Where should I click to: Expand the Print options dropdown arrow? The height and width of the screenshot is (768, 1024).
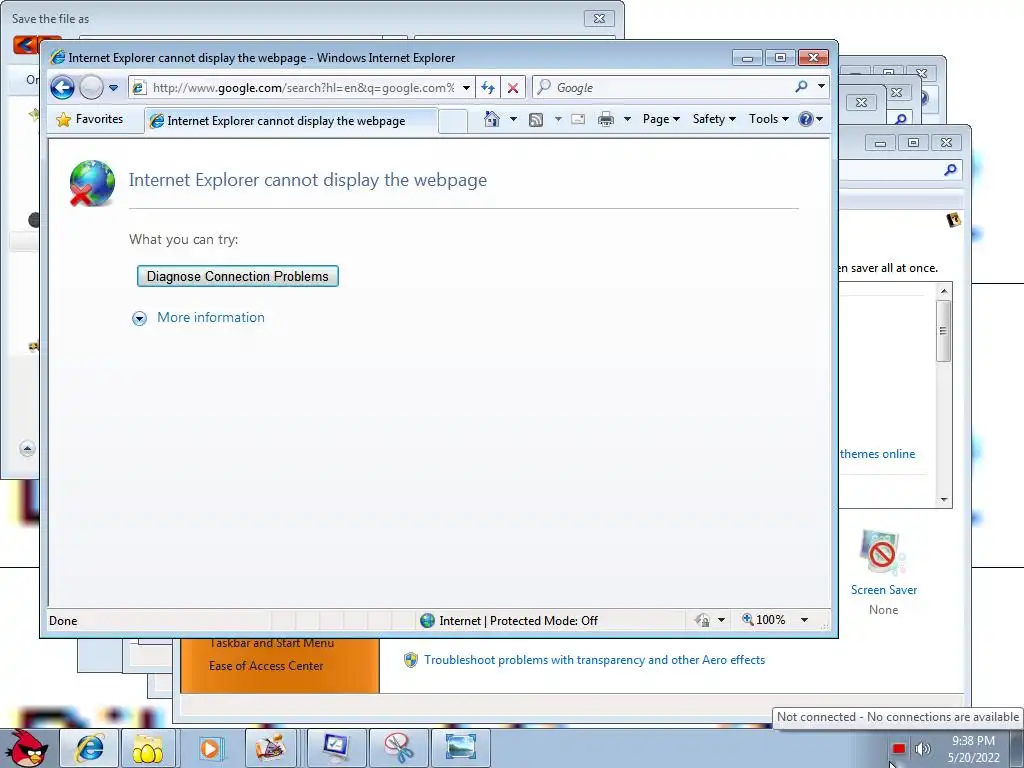pyautogui.click(x=627, y=119)
